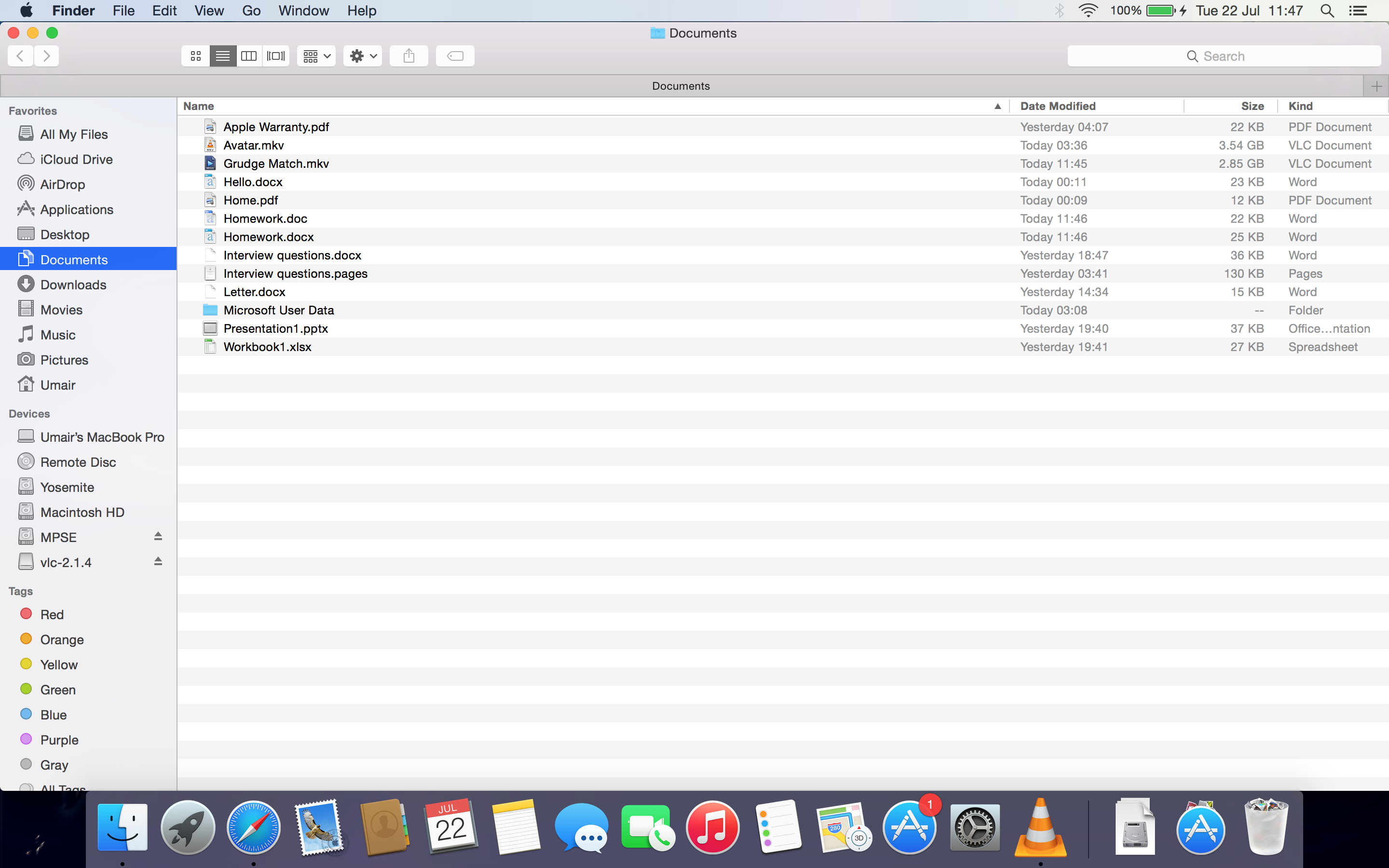Open VLC from the Dock
The image size is (1389, 868).
[1040, 828]
